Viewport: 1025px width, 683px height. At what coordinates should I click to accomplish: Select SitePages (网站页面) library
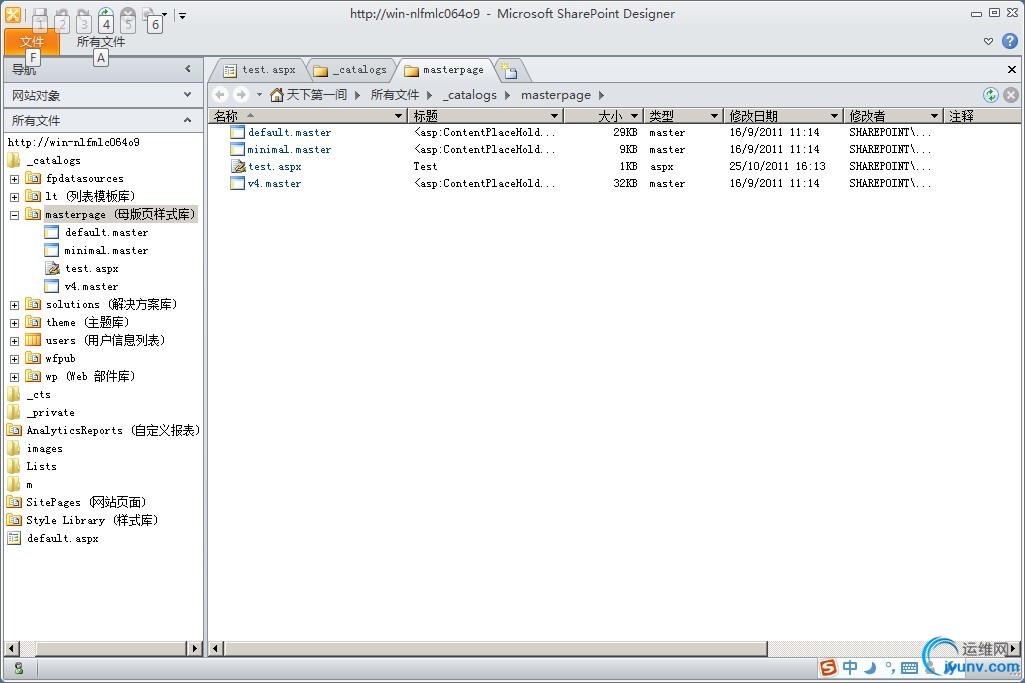click(86, 502)
